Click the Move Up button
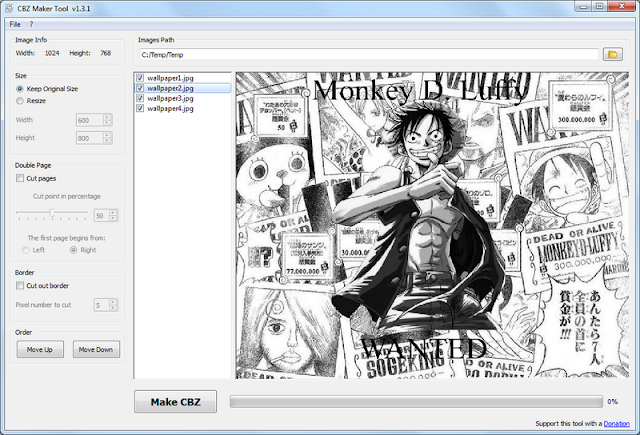This screenshot has height=435, width=640. tap(40, 349)
